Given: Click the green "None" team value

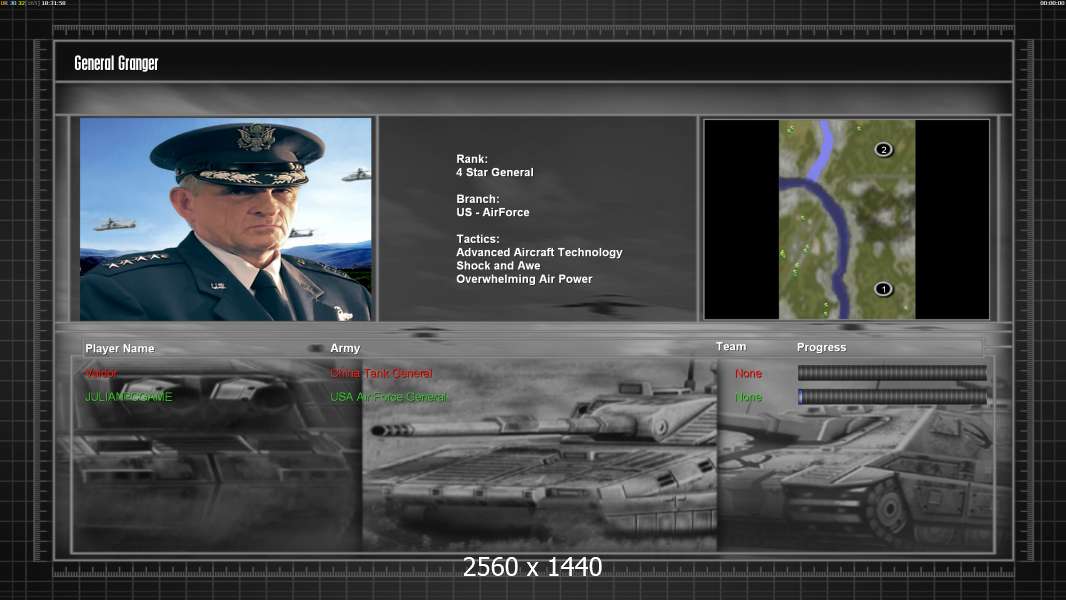Looking at the screenshot, I should coord(749,397).
